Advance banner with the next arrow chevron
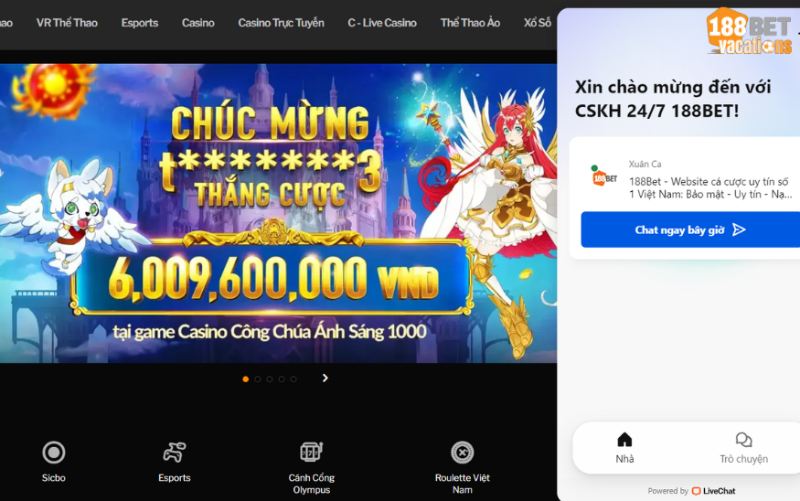800x501 pixels. 325,378
